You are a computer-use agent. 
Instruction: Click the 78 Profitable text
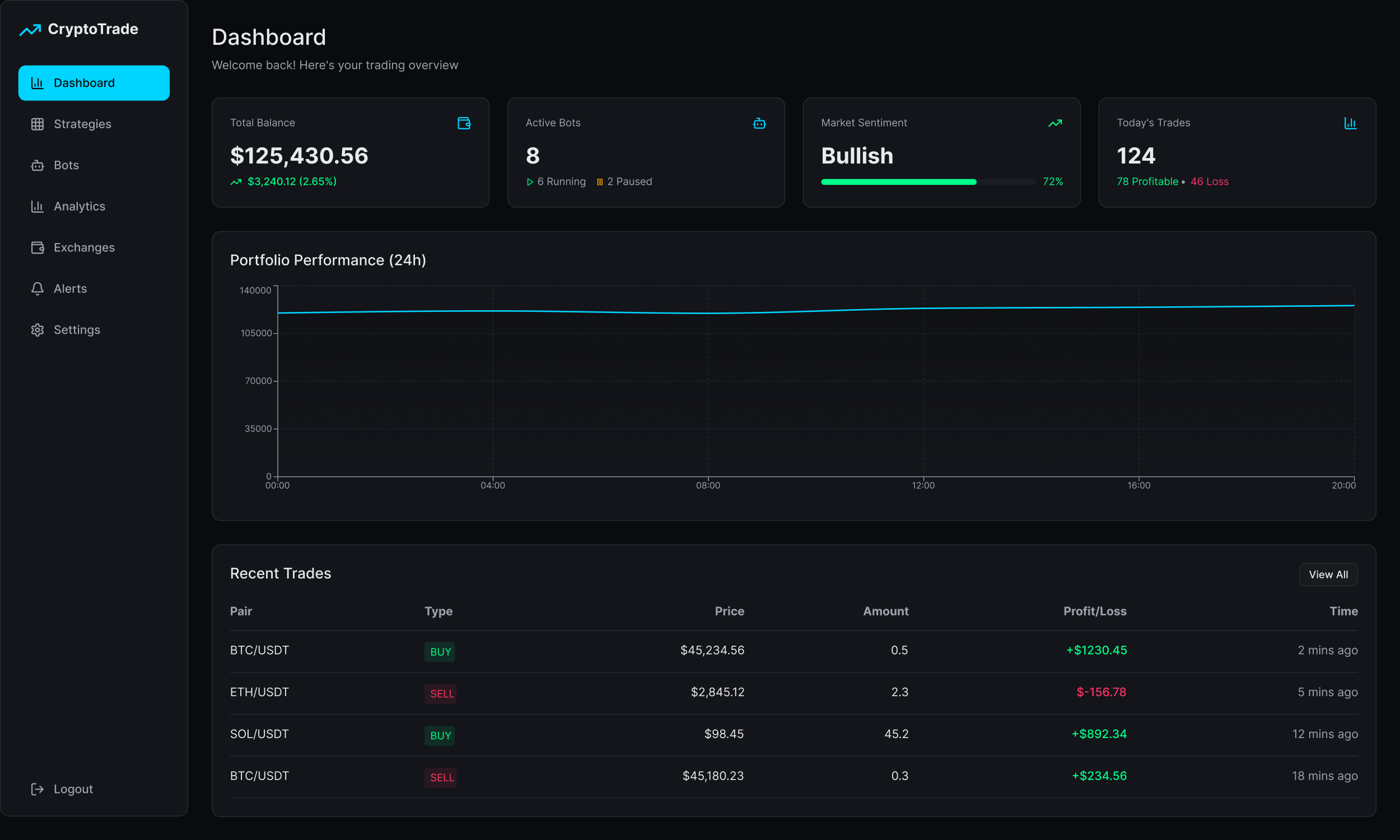point(1147,181)
